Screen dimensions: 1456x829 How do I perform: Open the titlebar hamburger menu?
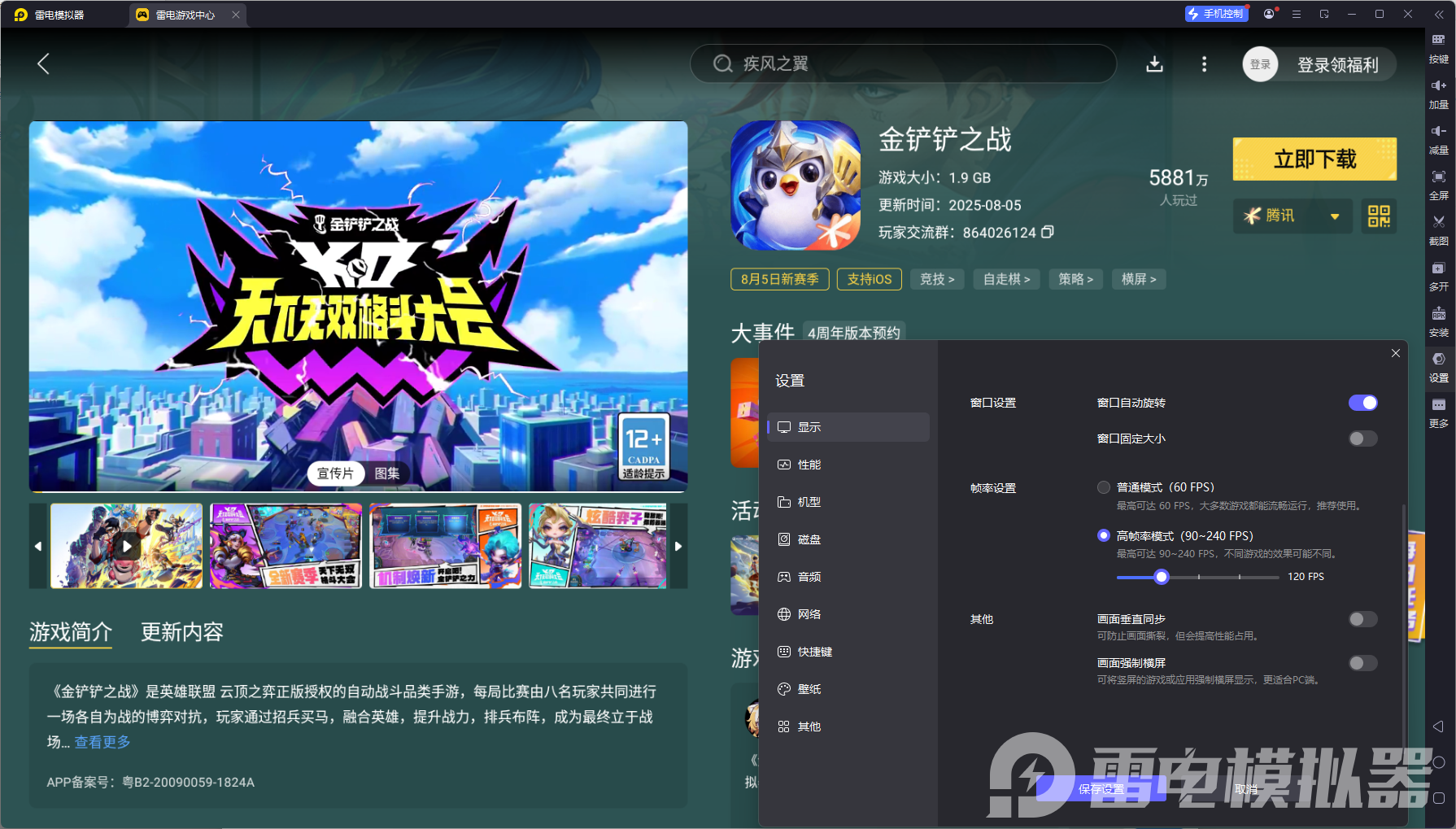pos(1297,14)
